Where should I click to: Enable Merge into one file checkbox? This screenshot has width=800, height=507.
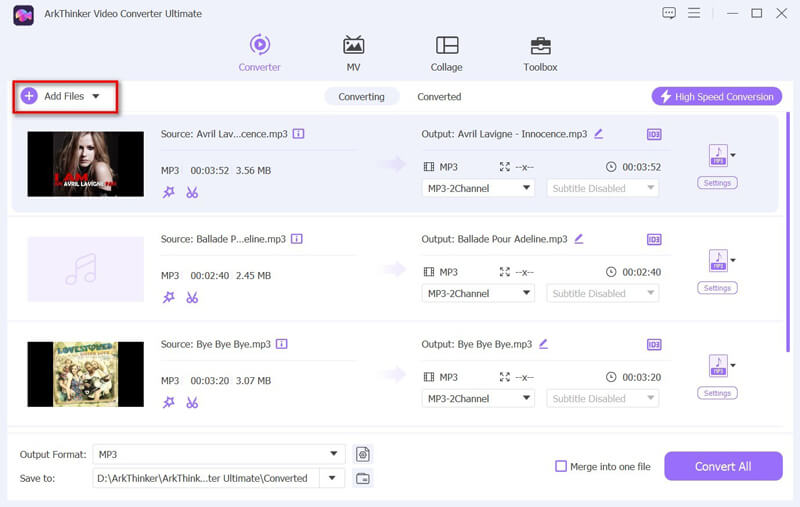pos(561,466)
